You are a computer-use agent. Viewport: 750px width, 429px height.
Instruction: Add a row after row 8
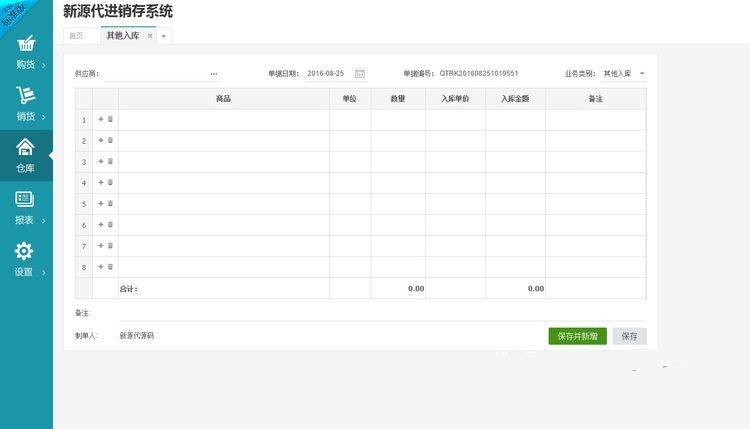(x=101, y=266)
